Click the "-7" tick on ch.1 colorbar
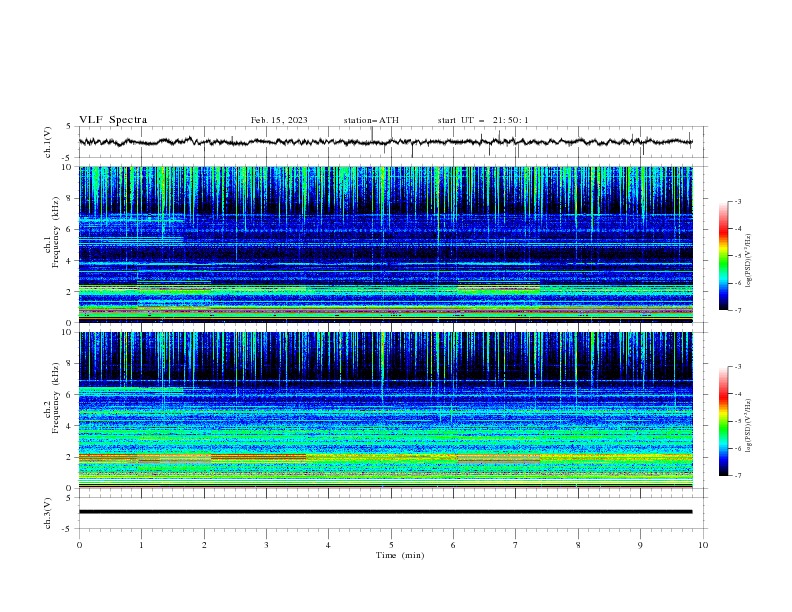 (x=738, y=310)
